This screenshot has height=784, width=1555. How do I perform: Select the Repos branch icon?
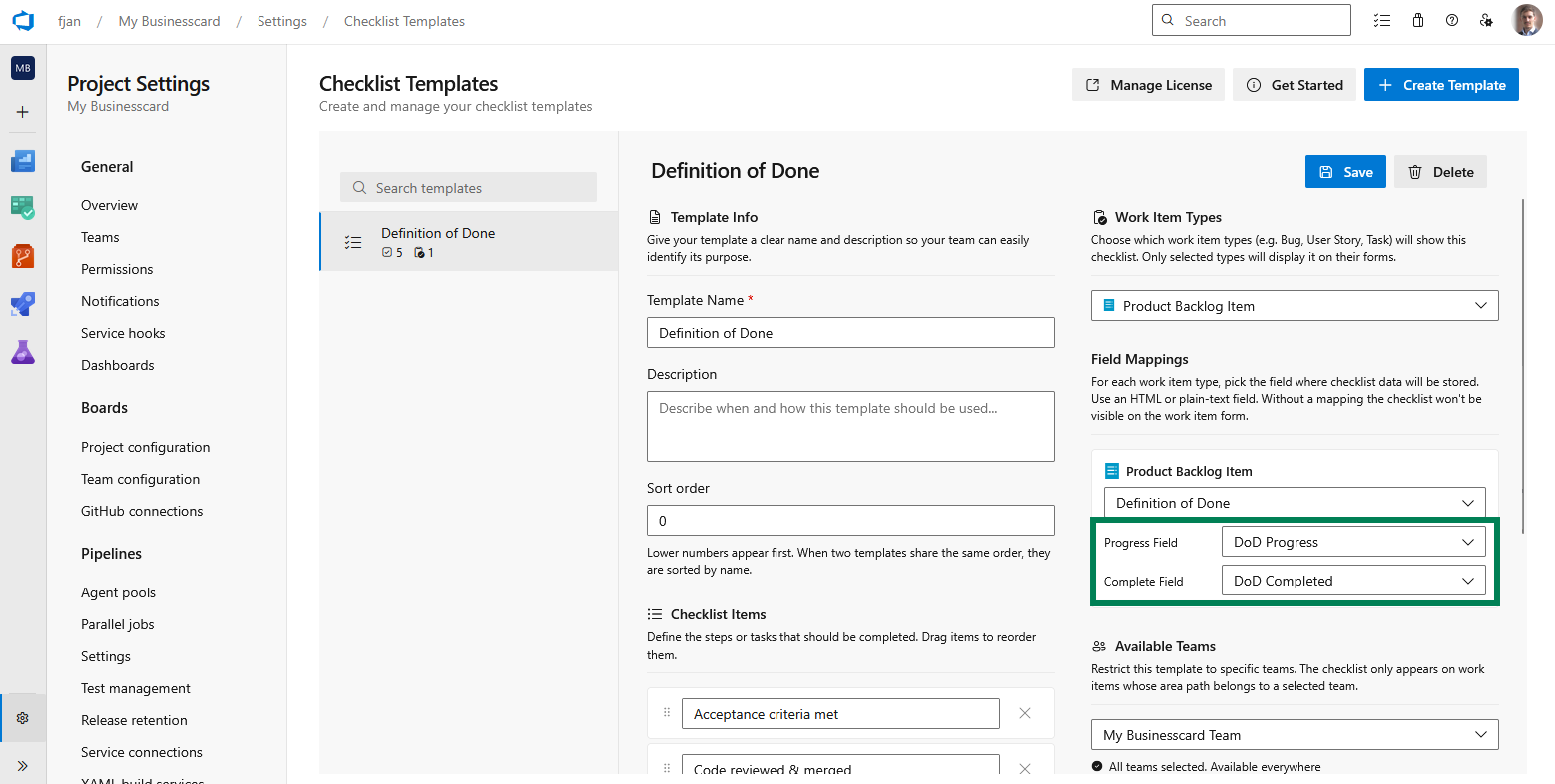click(x=22, y=255)
